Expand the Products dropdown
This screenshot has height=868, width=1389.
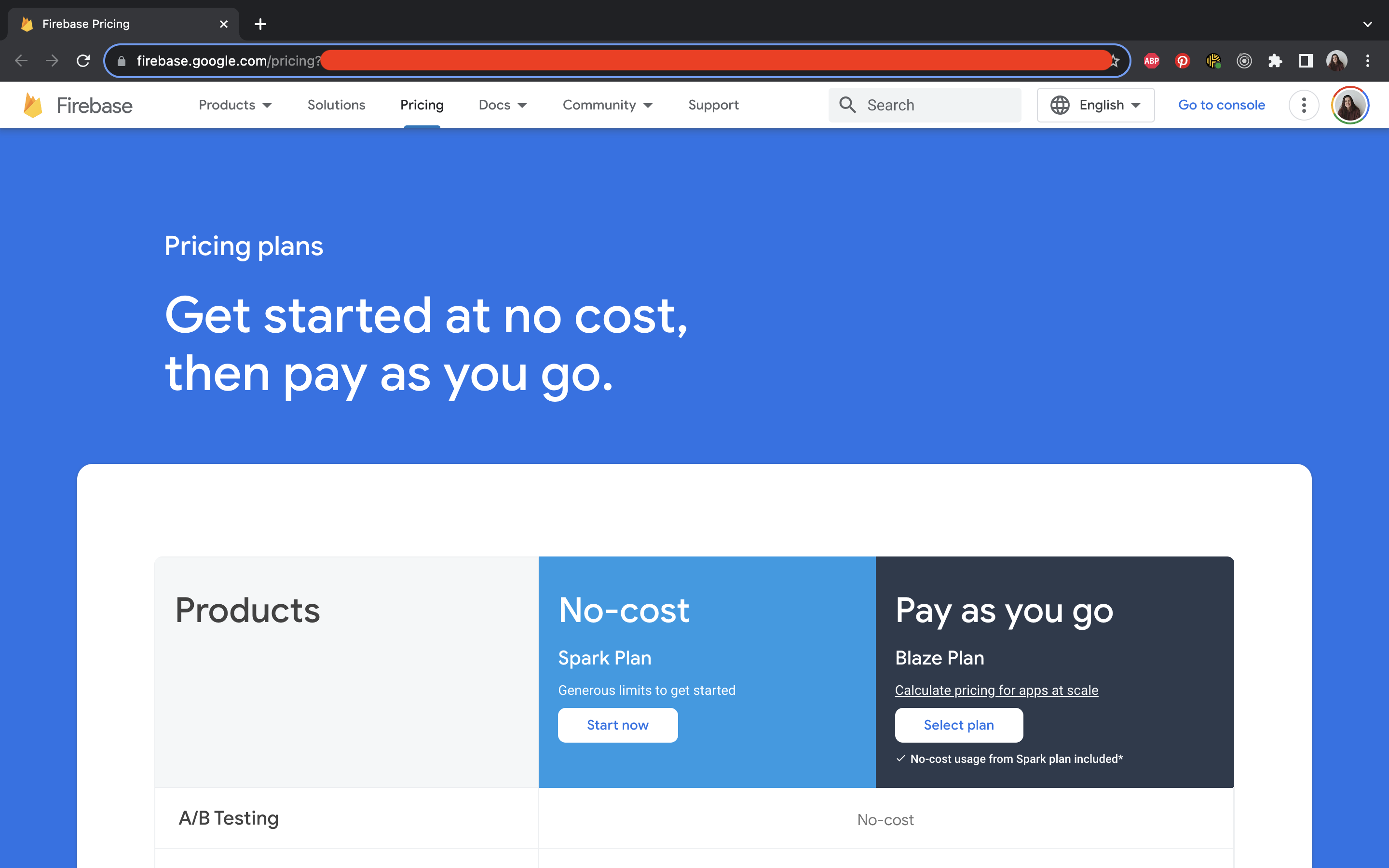(234, 105)
